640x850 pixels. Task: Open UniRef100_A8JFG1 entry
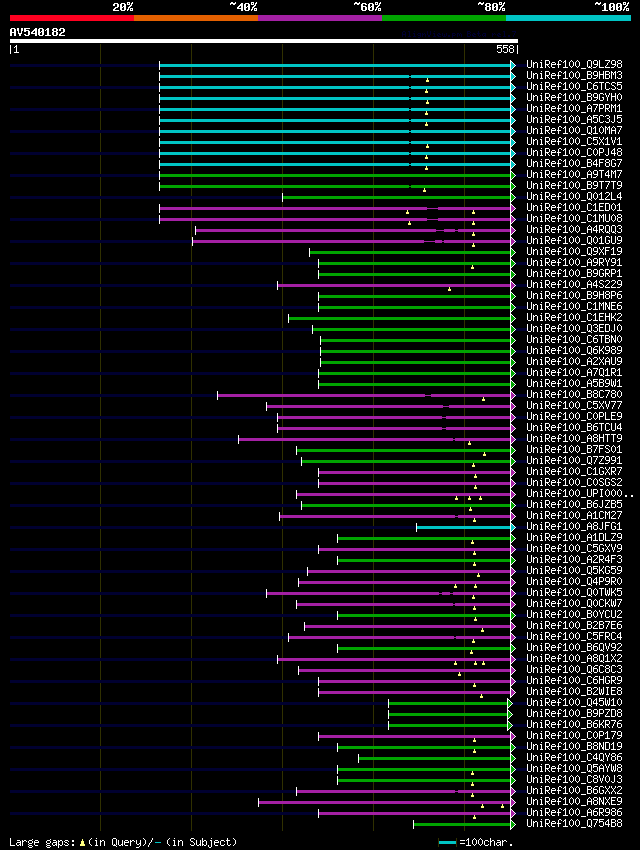point(574,526)
